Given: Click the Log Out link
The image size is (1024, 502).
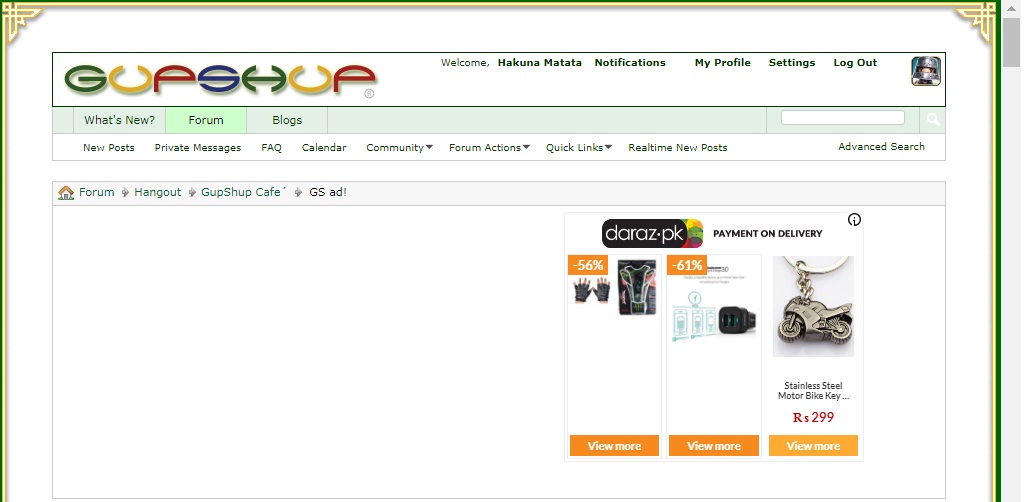Looking at the screenshot, I should click(855, 63).
